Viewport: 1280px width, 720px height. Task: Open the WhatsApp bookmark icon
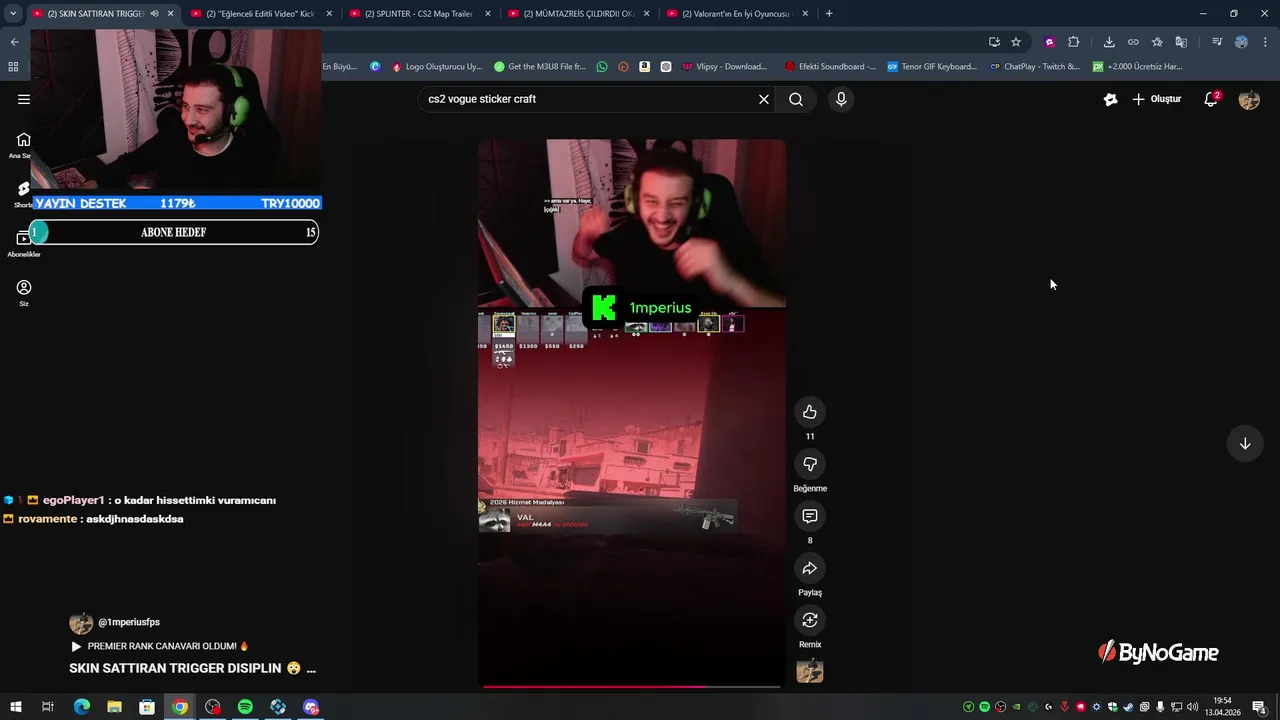(x=602, y=67)
